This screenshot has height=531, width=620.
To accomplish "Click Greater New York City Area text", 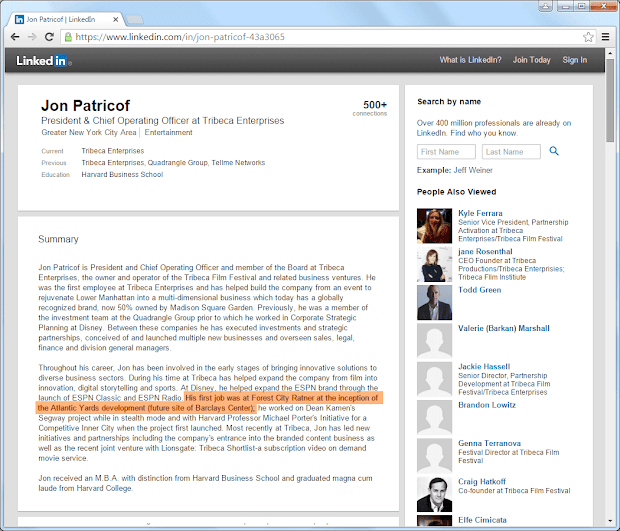I will pyautogui.click(x=89, y=132).
